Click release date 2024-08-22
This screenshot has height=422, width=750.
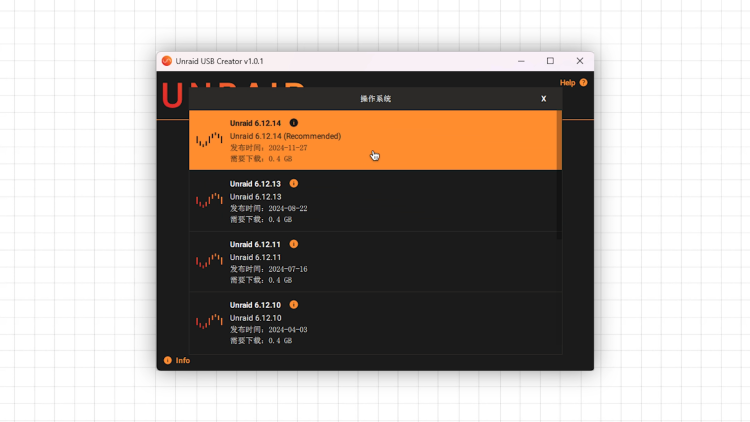point(288,209)
